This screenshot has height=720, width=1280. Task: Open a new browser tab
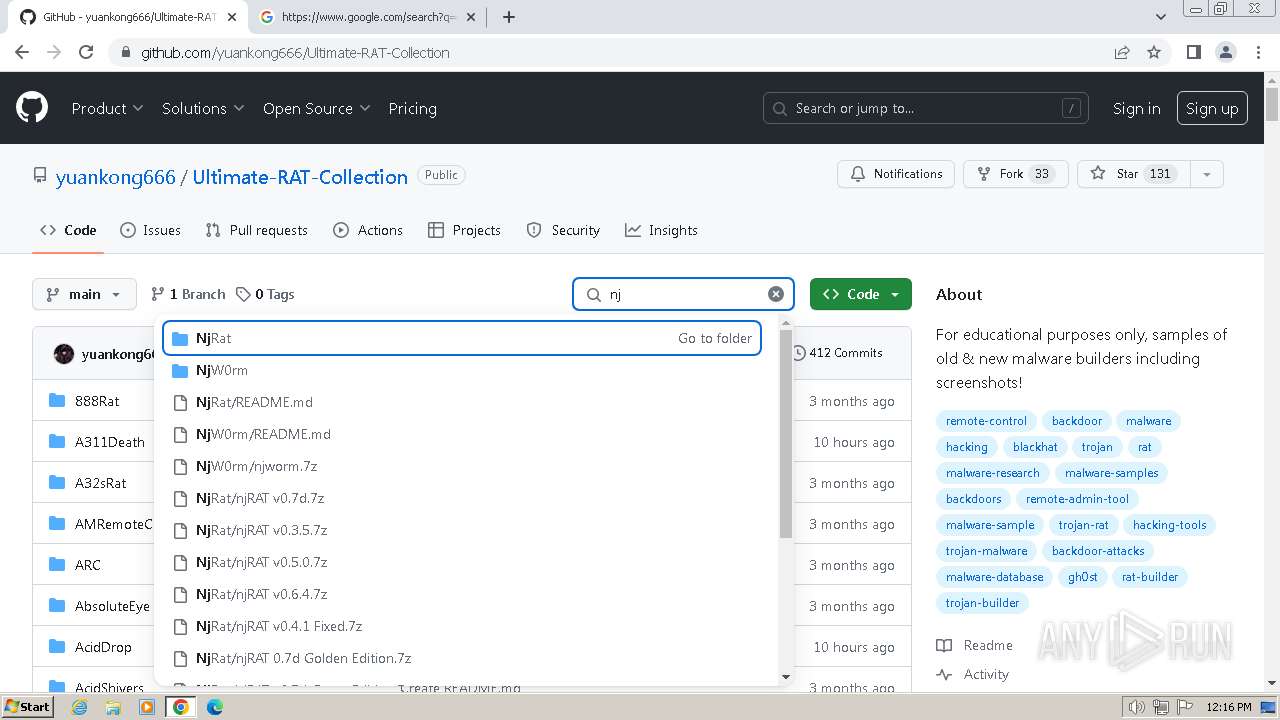[509, 17]
